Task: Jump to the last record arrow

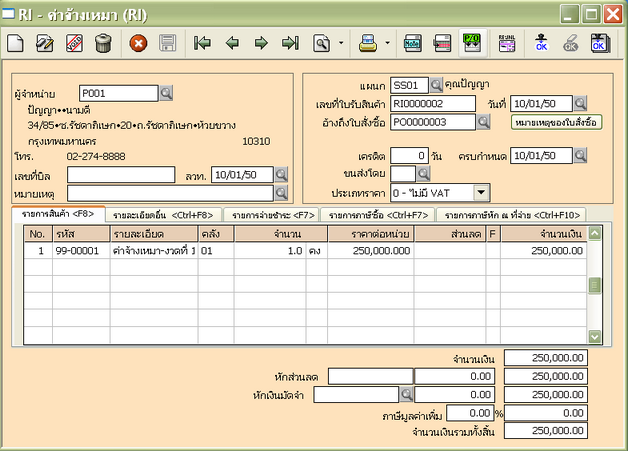Action: (290, 43)
